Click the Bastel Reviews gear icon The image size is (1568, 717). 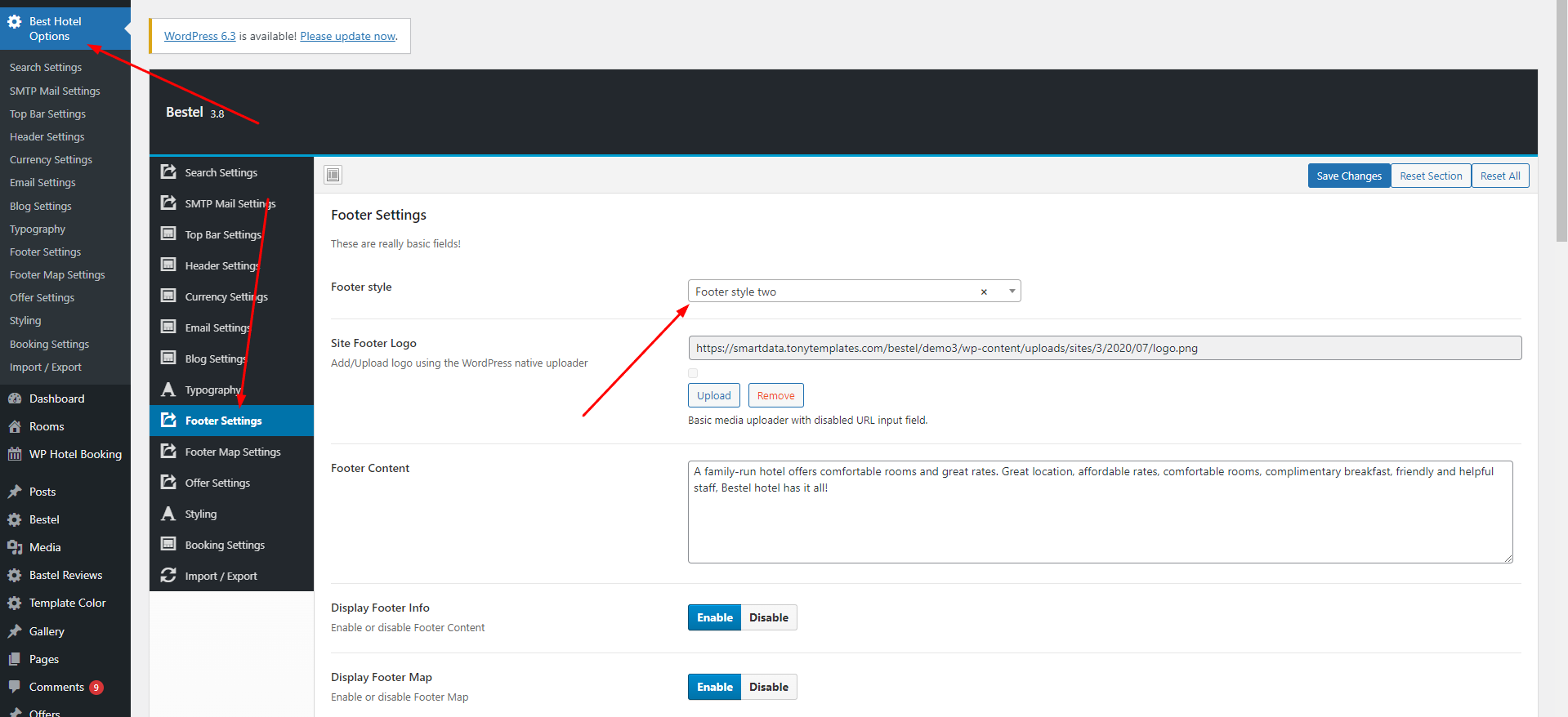coord(15,575)
